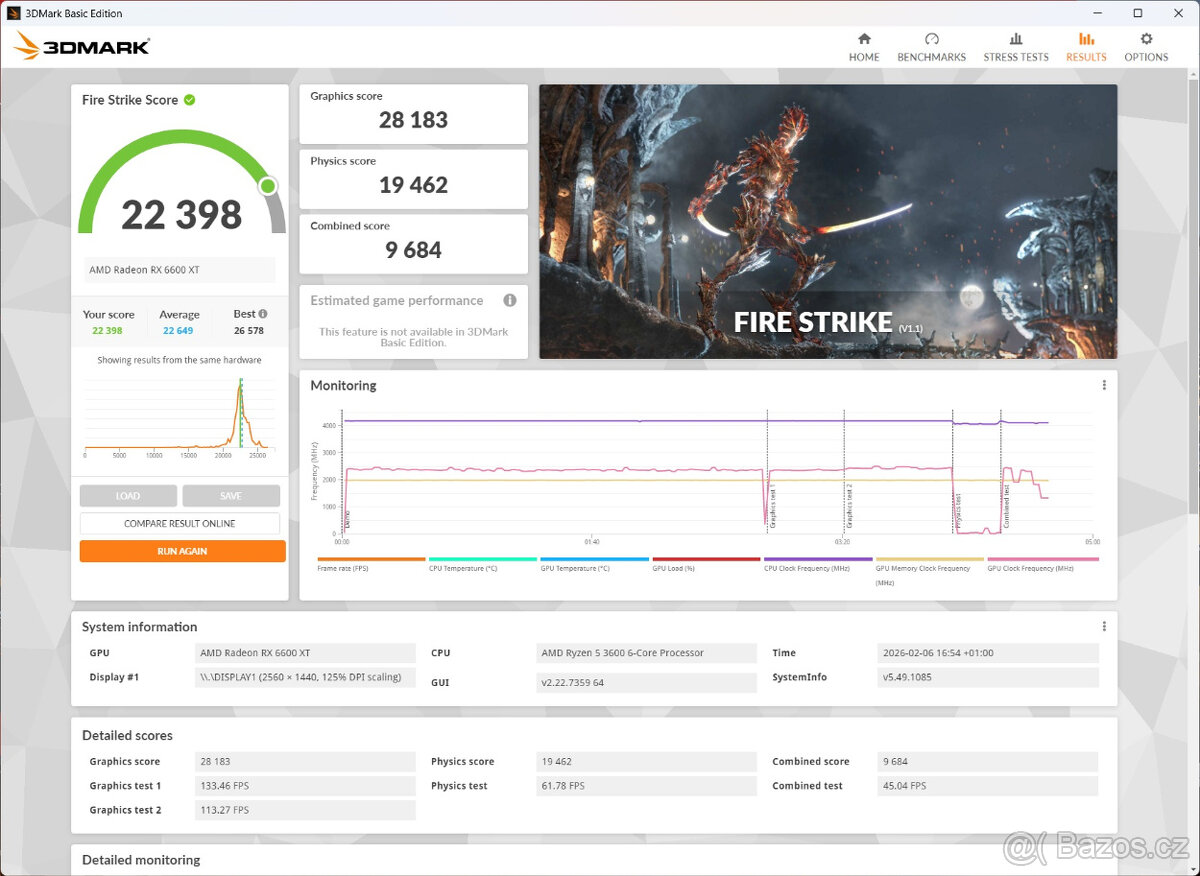Click the info icon beside Estimated game performance
The height and width of the screenshot is (876, 1200).
(510, 300)
